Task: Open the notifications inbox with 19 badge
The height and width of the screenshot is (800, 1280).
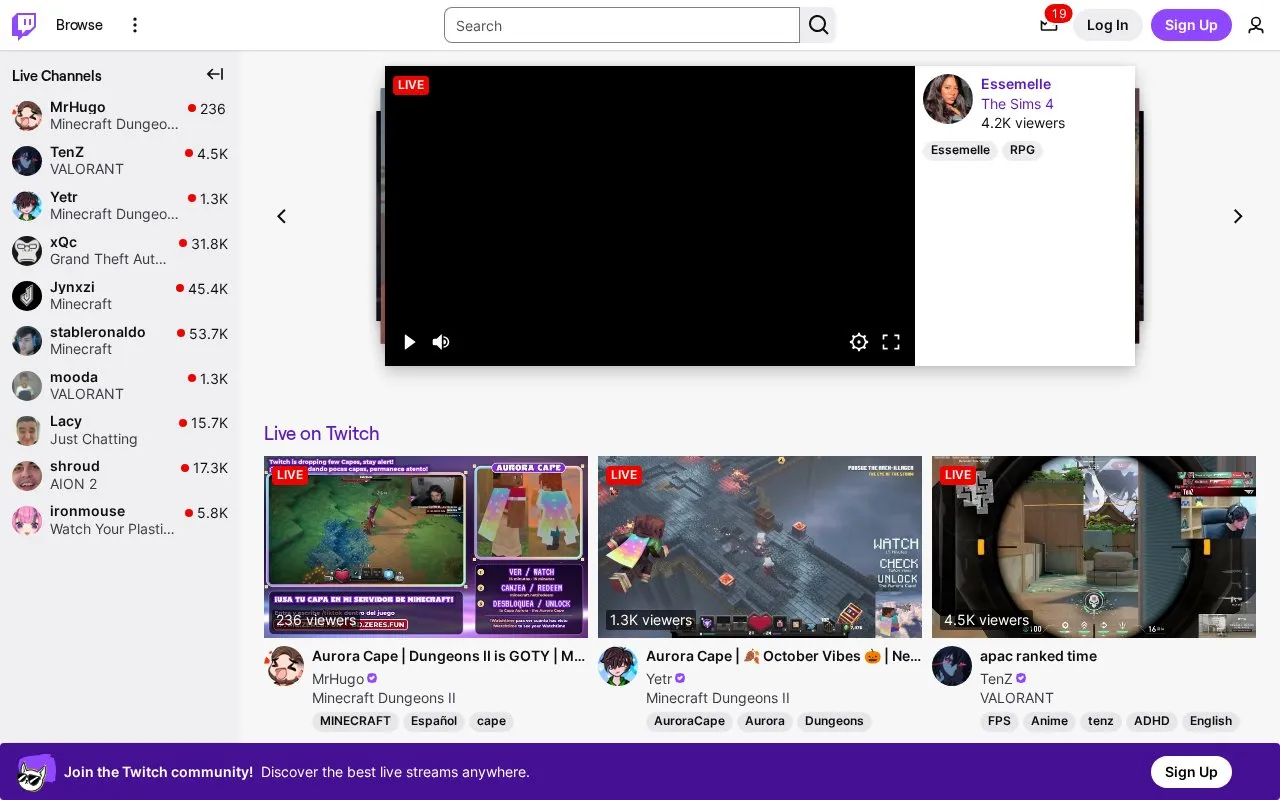Action: [1049, 24]
